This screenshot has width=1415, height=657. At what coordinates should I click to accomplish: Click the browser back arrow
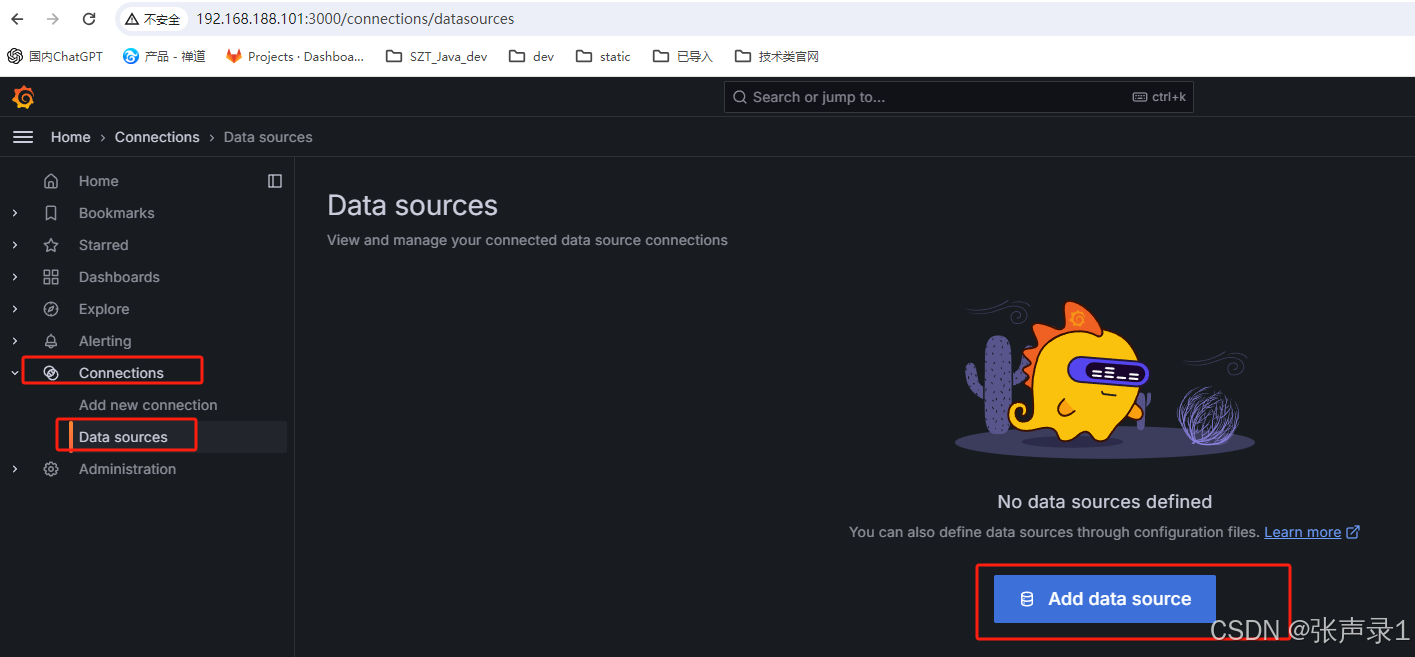coord(17,19)
